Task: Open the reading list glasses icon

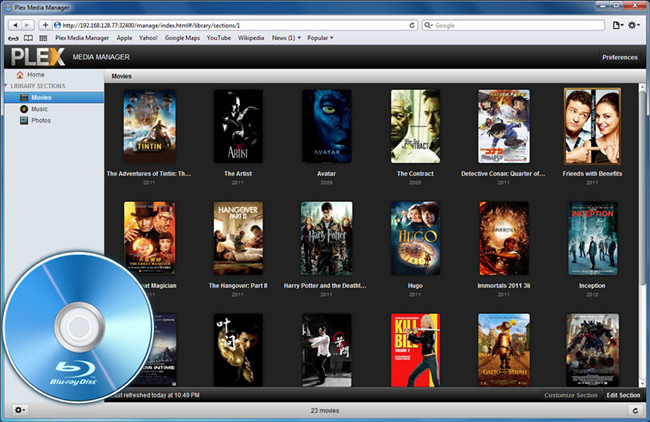Action: [x=13, y=38]
